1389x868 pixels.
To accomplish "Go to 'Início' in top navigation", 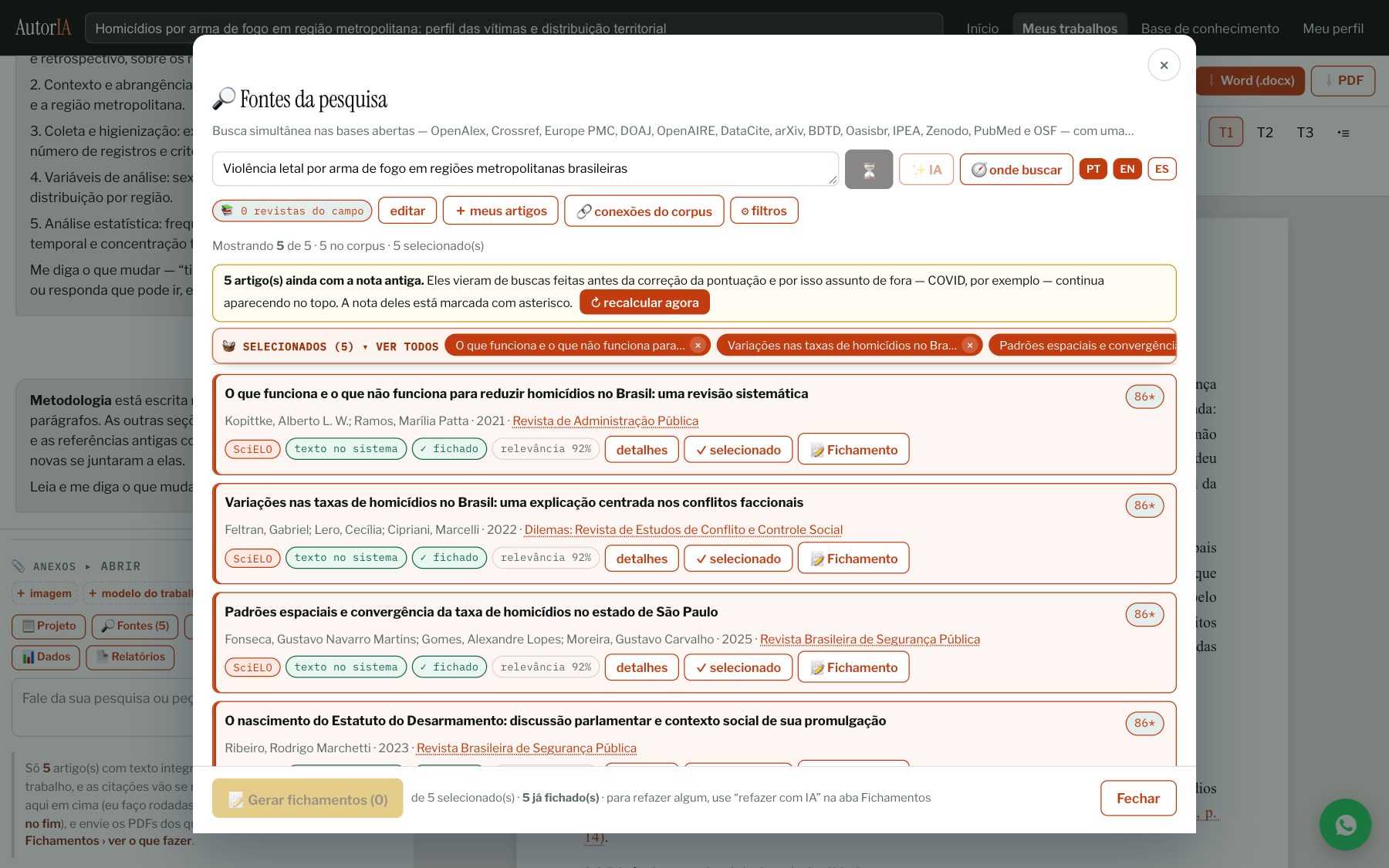I will pos(982,29).
